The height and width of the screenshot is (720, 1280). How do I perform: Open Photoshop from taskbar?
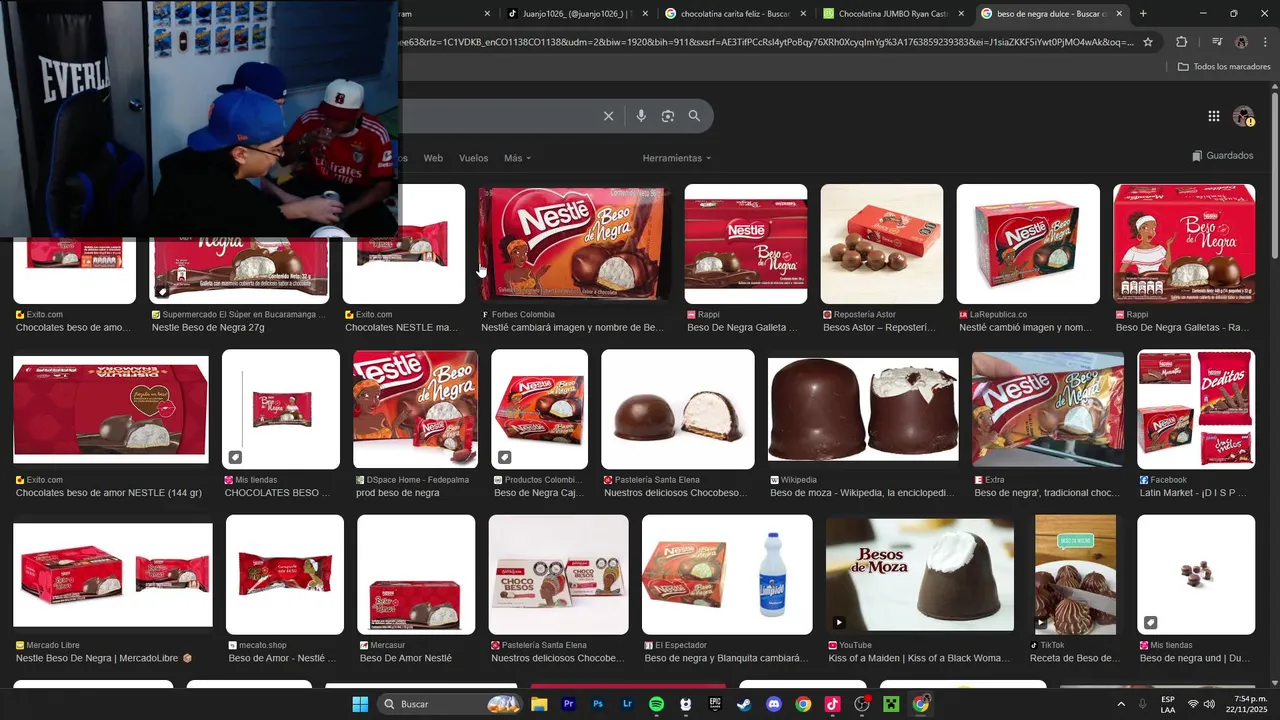click(598, 704)
